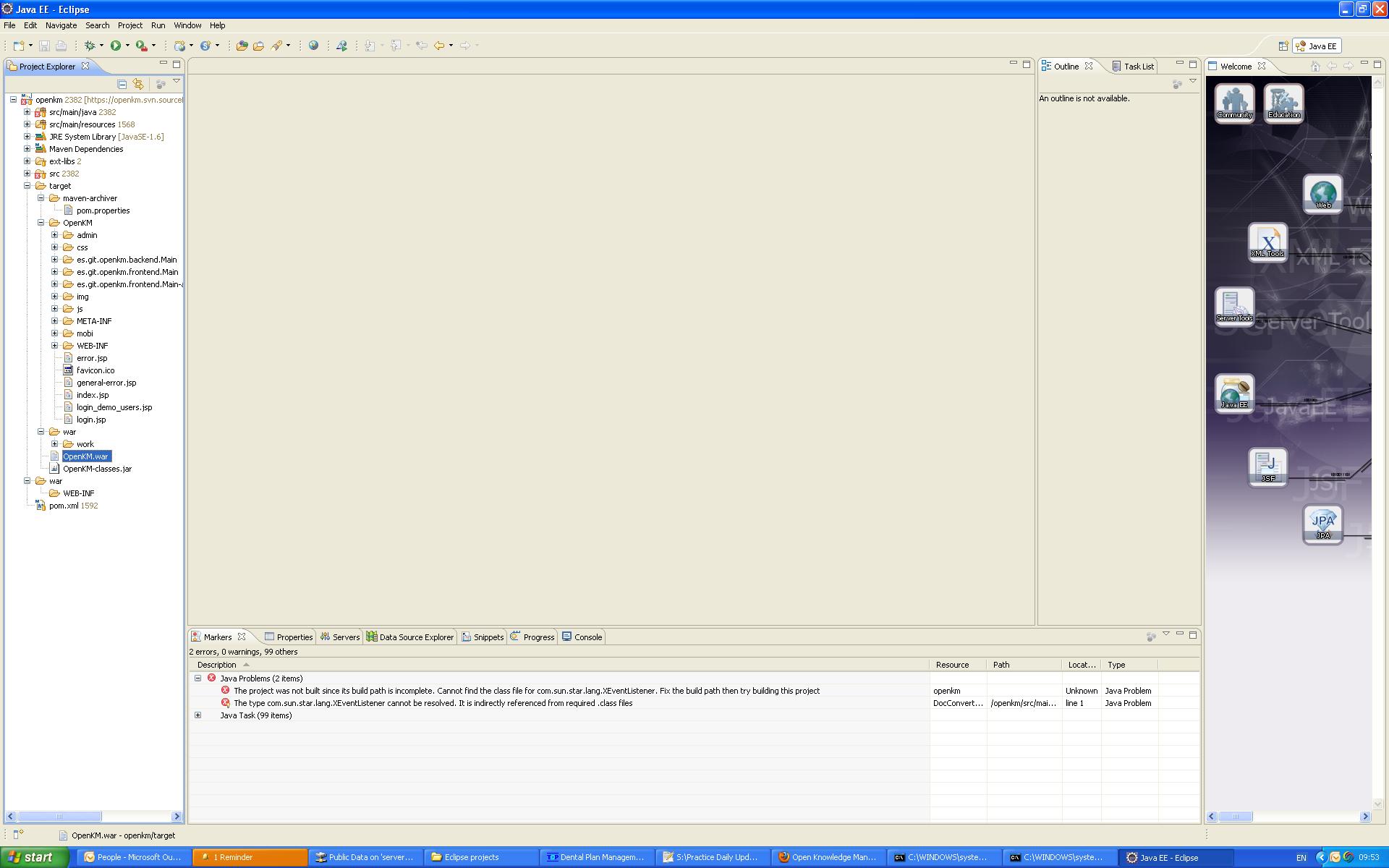Click the Save toolbar icon
This screenshot has width=1389, height=868.
point(44,46)
